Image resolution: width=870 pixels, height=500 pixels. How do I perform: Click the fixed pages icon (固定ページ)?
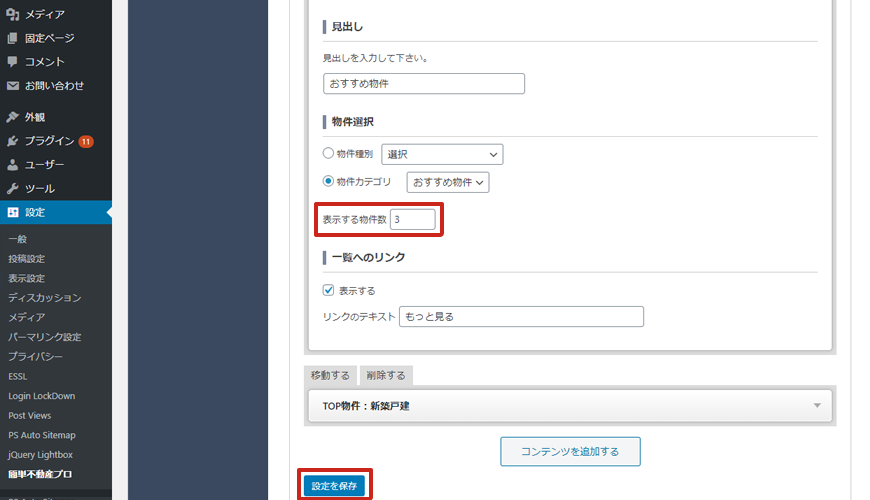click(x=13, y=38)
